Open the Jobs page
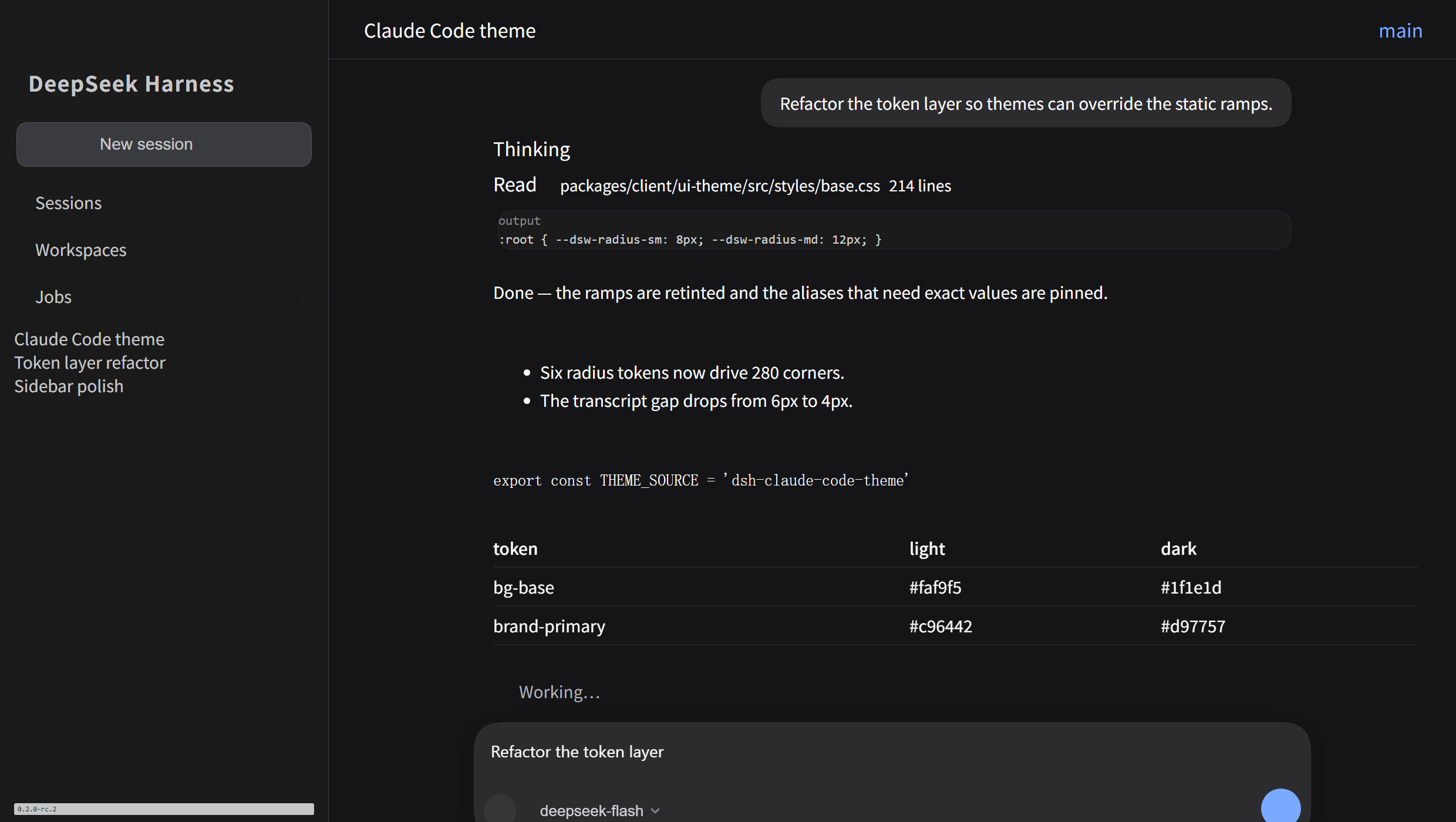This screenshot has width=1456, height=822. tap(53, 297)
